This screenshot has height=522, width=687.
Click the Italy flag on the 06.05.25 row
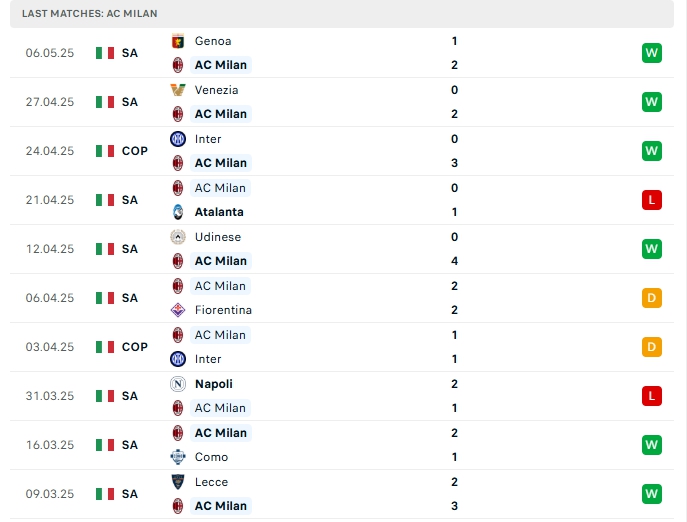coord(105,53)
